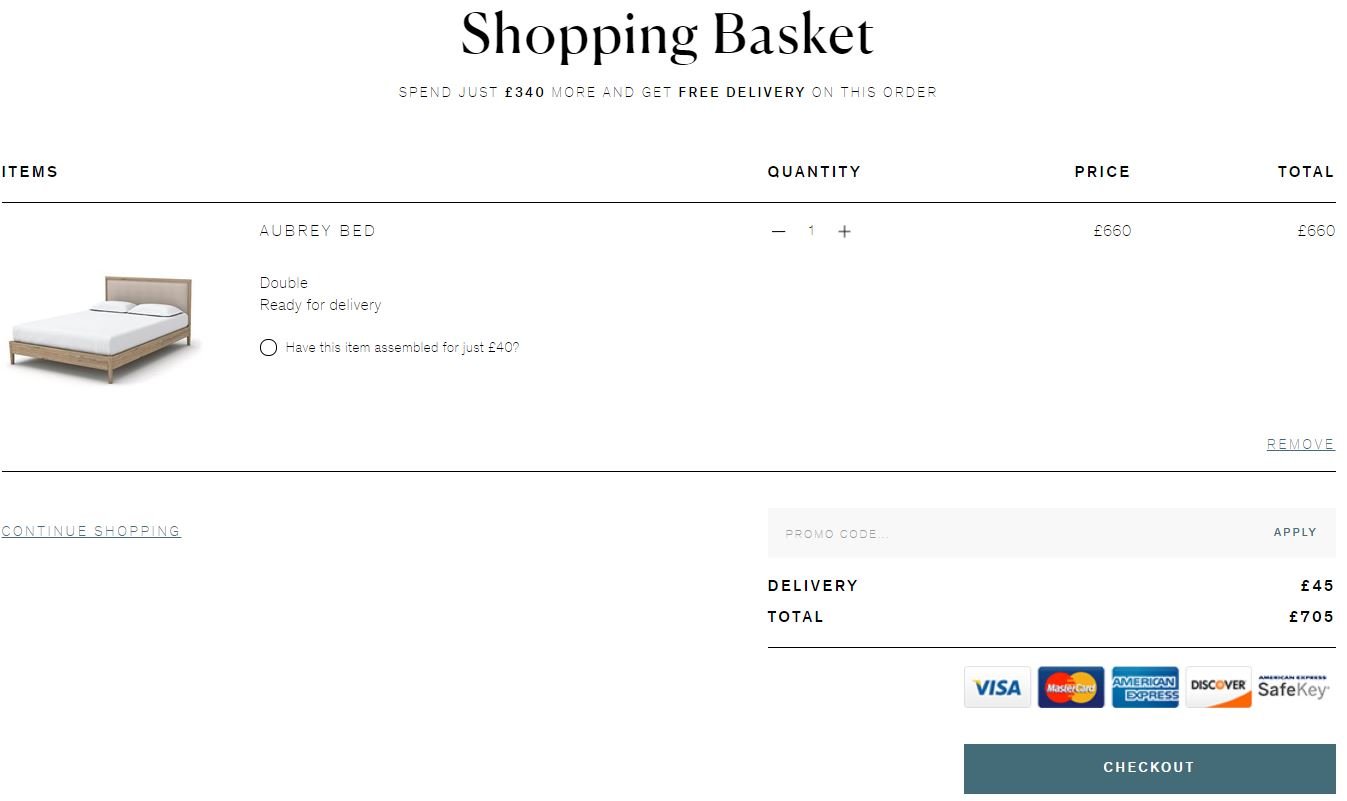Image resolution: width=1347 pixels, height=801 pixels.
Task: Click the quantity value 1
Action: pos(811,231)
